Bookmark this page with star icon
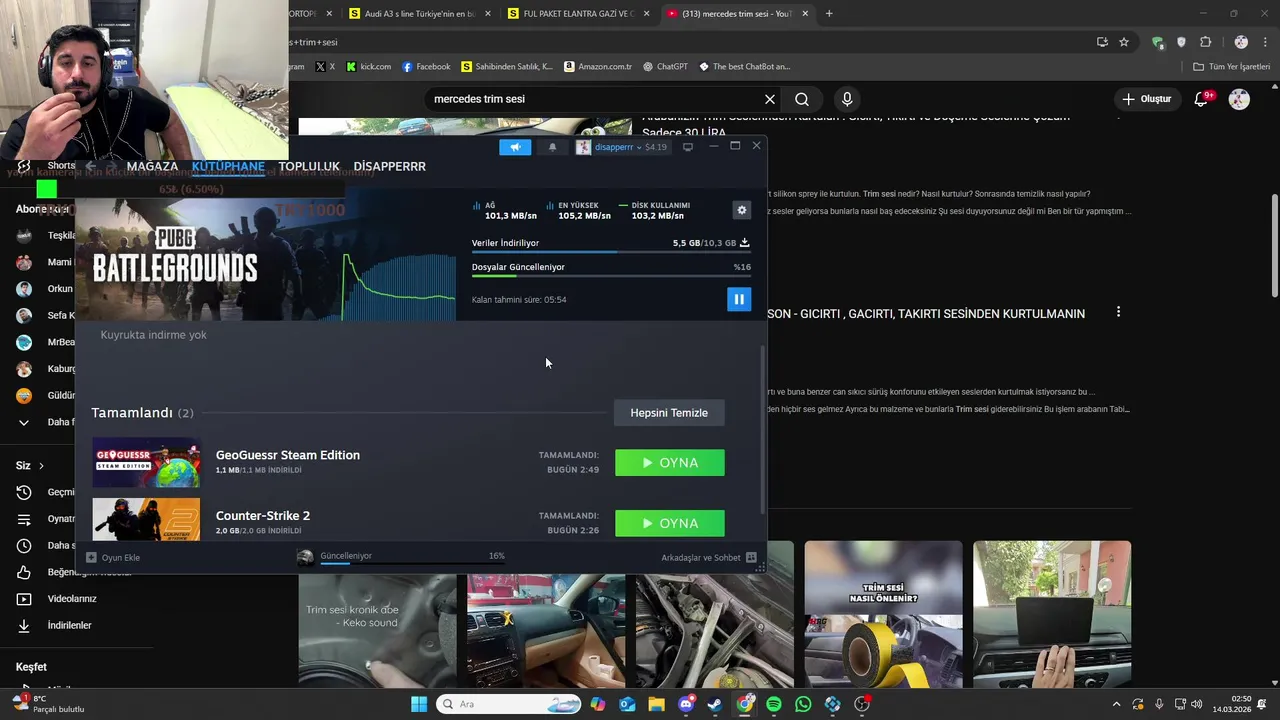 [1124, 42]
